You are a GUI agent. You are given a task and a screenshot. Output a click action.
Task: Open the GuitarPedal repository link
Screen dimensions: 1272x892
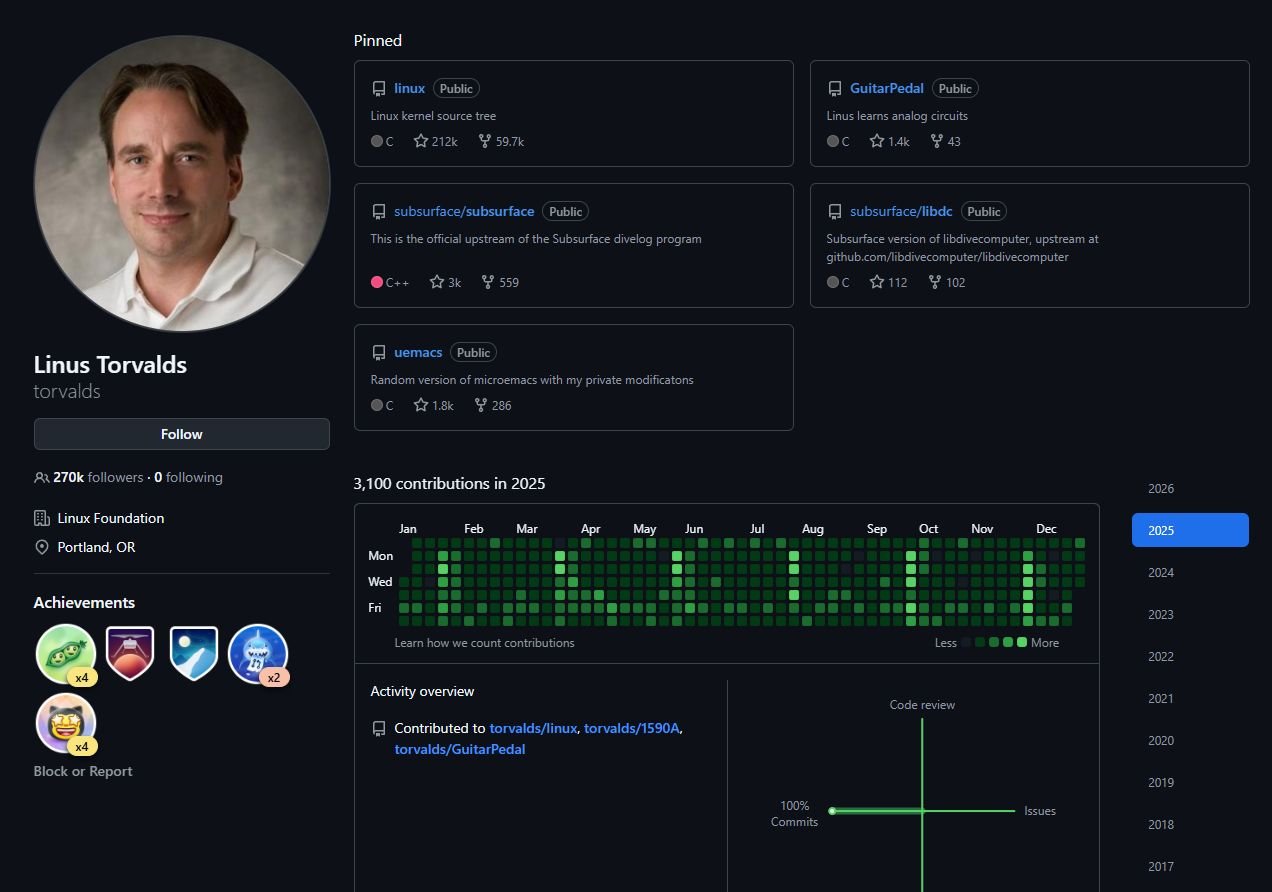887,88
